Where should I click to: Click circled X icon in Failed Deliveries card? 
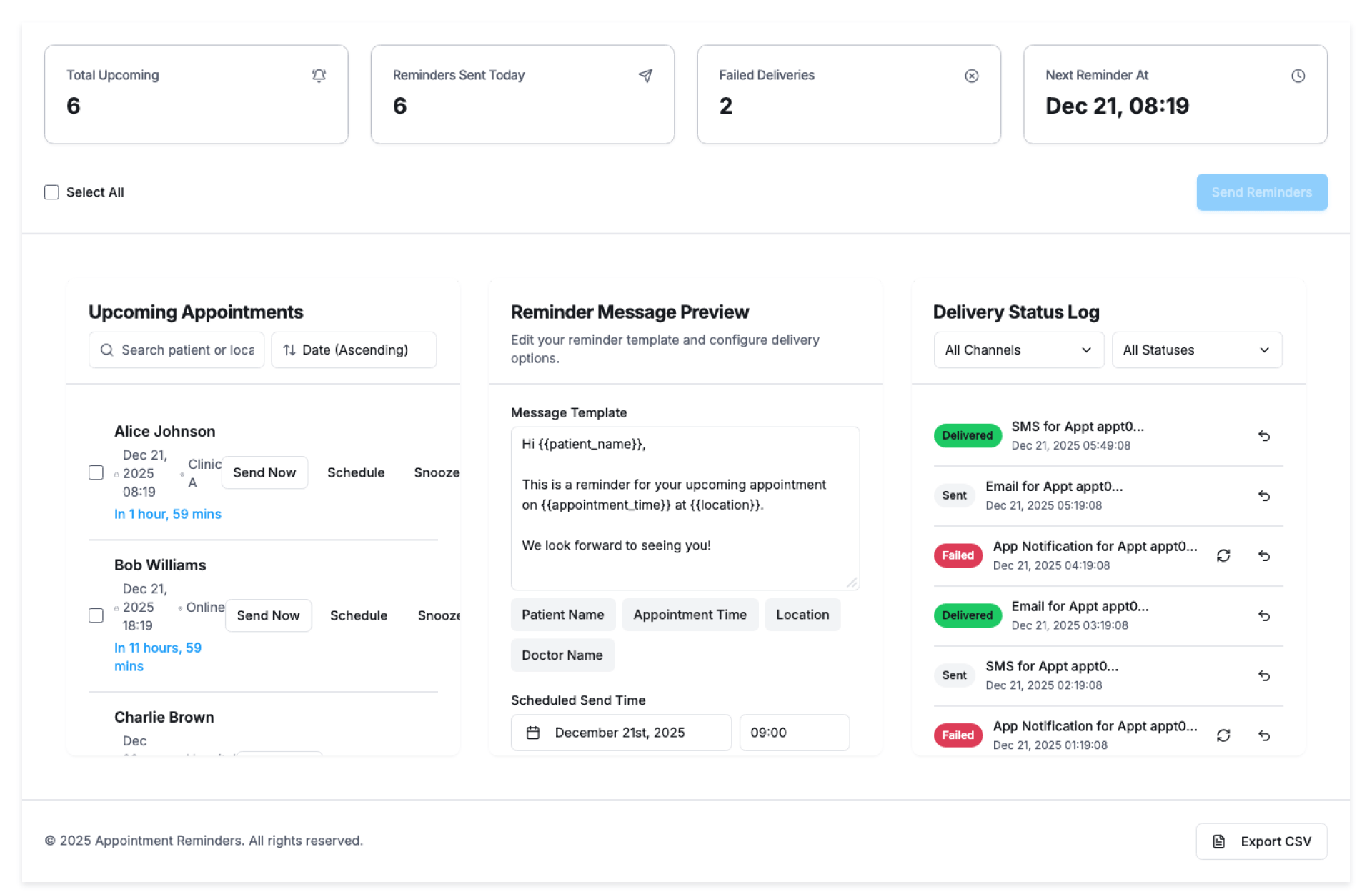[971, 76]
